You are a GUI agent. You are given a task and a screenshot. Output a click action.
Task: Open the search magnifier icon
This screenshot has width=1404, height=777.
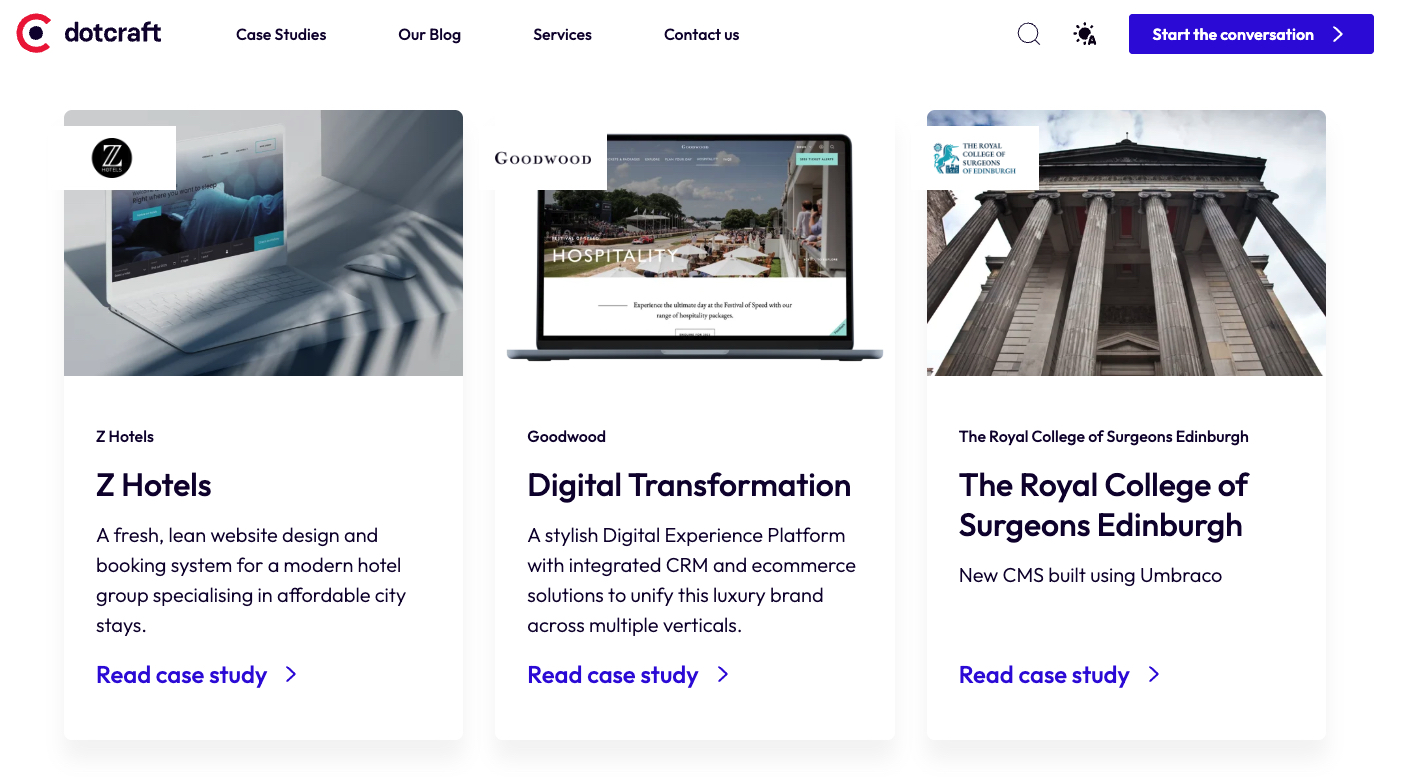1028,34
